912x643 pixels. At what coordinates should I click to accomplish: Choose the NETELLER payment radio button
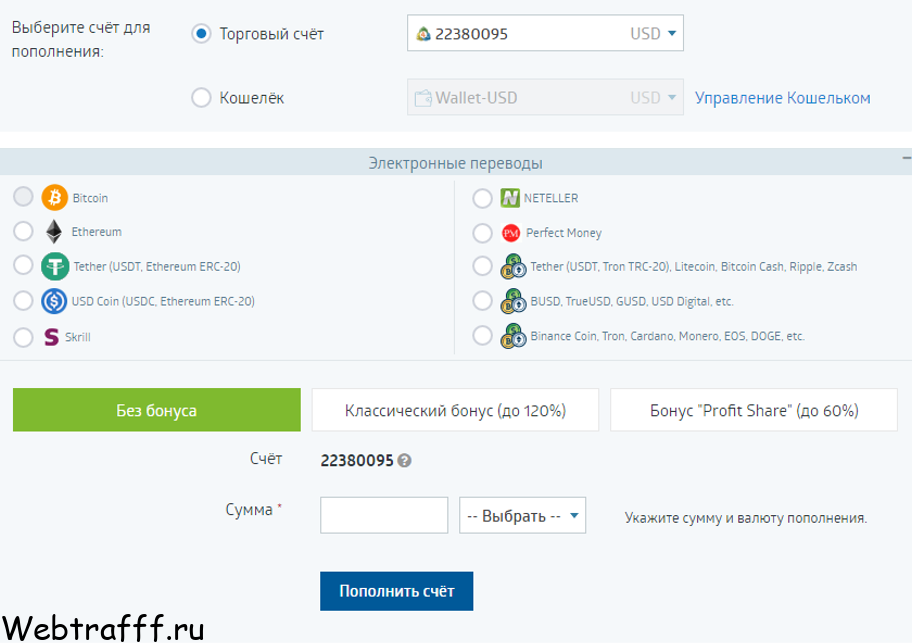(x=482, y=198)
